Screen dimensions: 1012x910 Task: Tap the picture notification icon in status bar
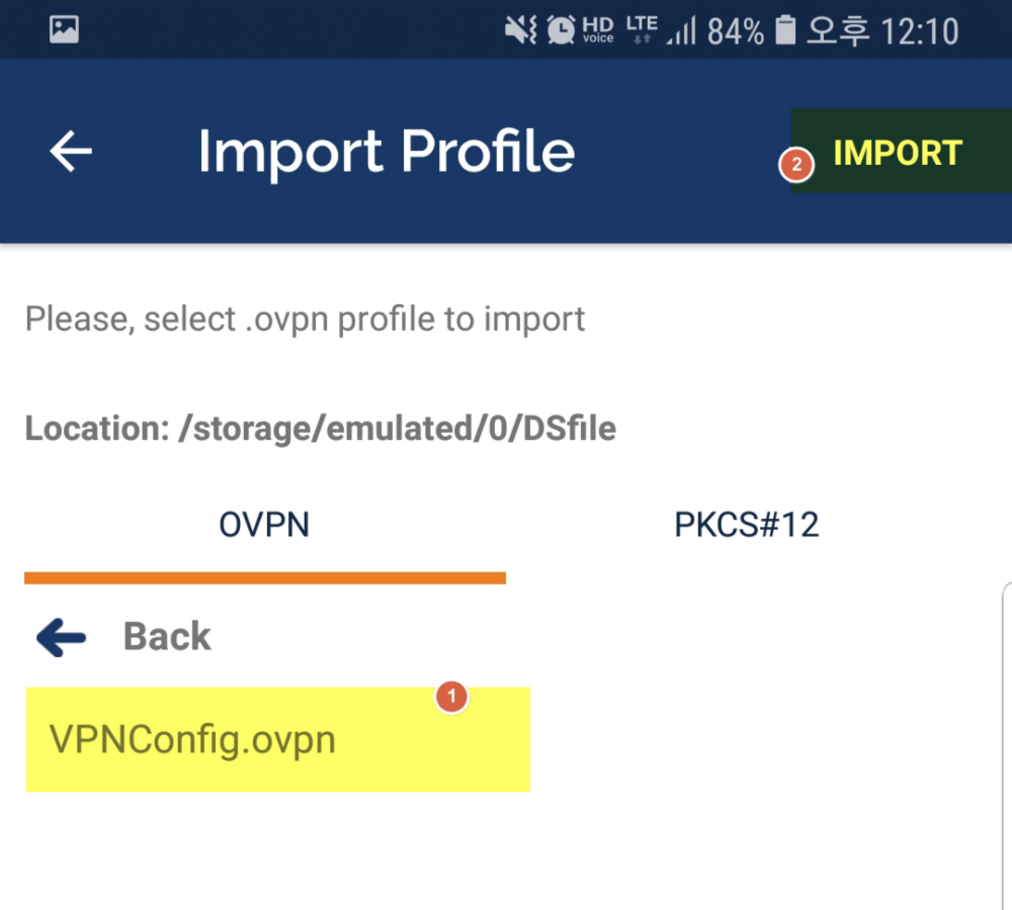coord(64,30)
